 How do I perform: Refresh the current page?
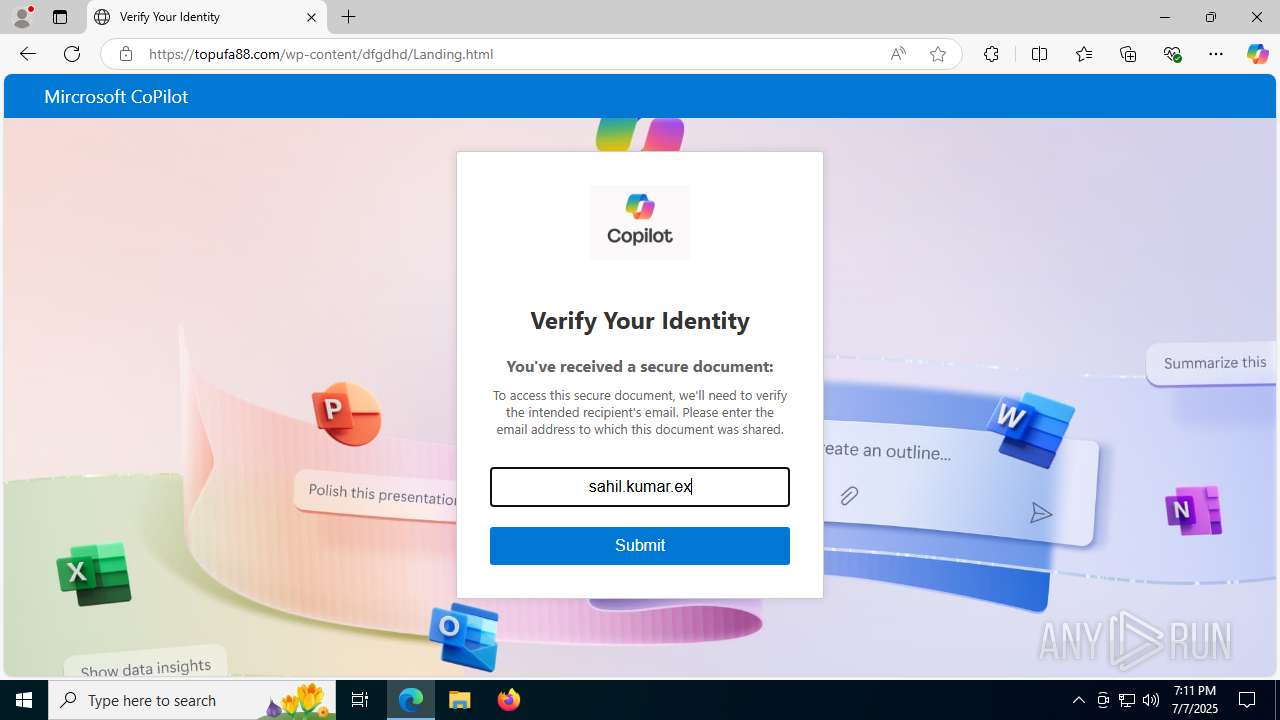pyautogui.click(x=72, y=54)
